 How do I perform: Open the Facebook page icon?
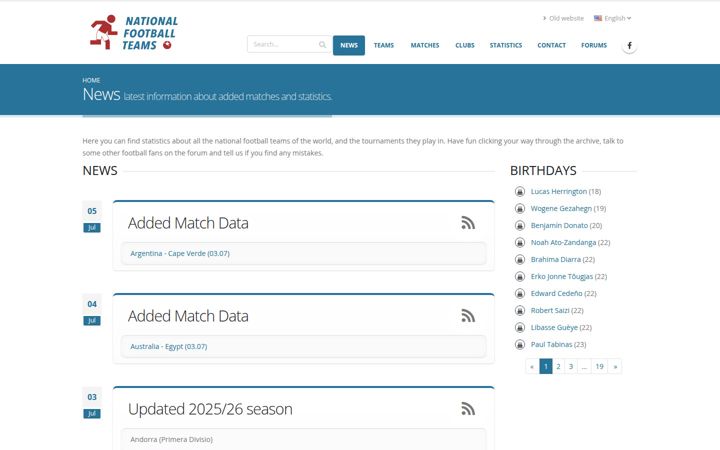tap(629, 45)
